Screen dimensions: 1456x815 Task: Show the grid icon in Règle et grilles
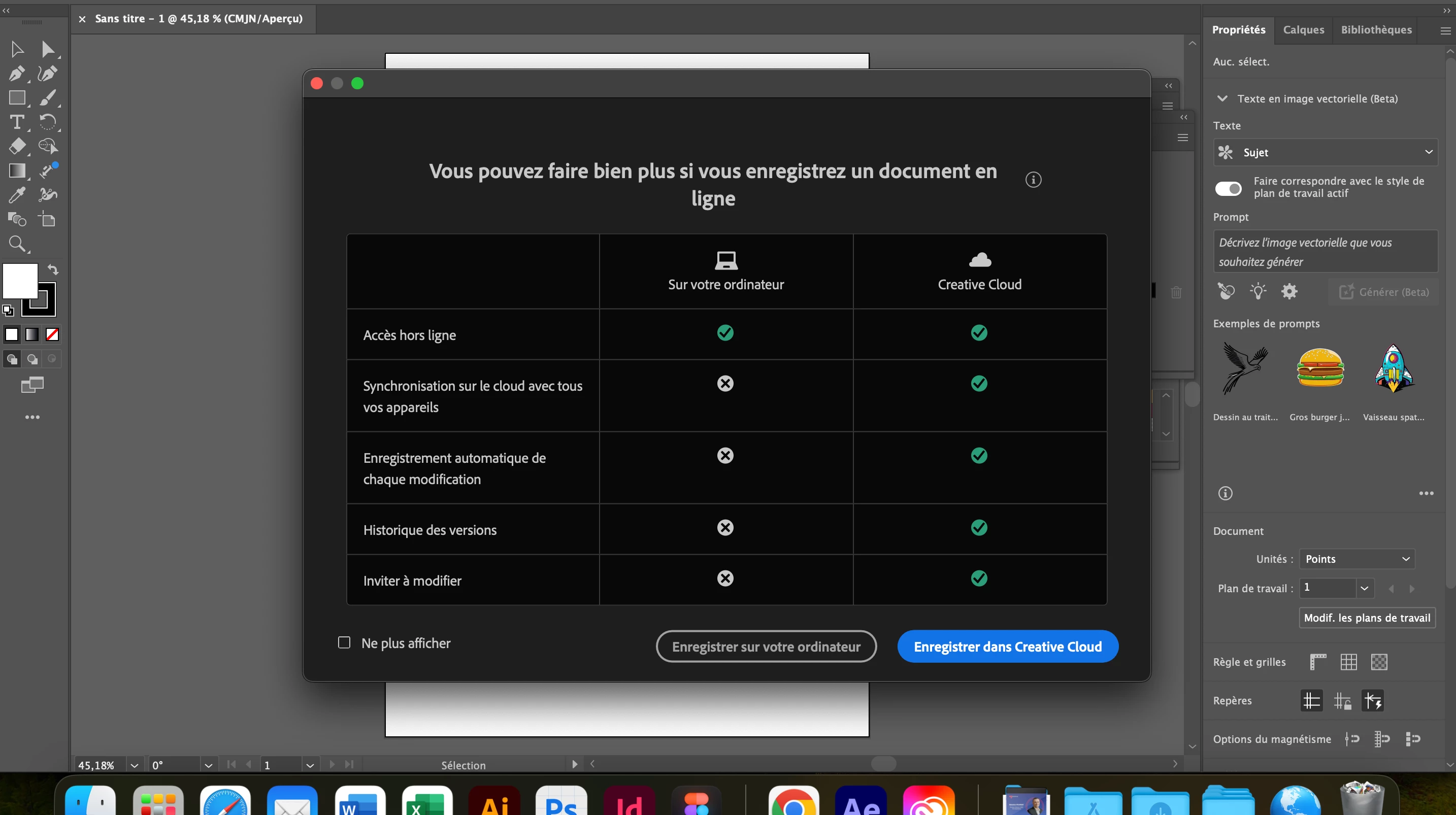[1348, 662]
